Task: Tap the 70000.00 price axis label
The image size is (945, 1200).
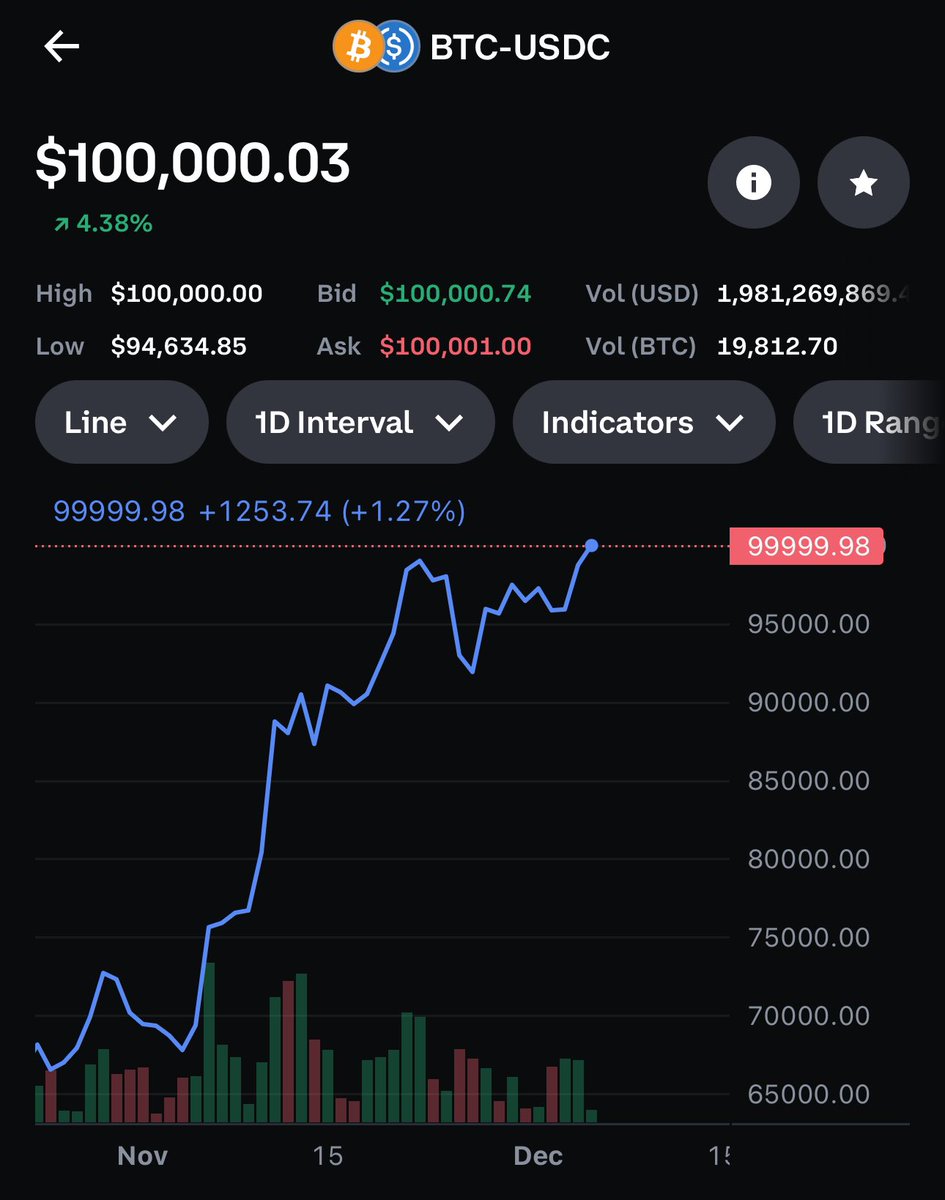Action: pyautogui.click(x=809, y=1016)
